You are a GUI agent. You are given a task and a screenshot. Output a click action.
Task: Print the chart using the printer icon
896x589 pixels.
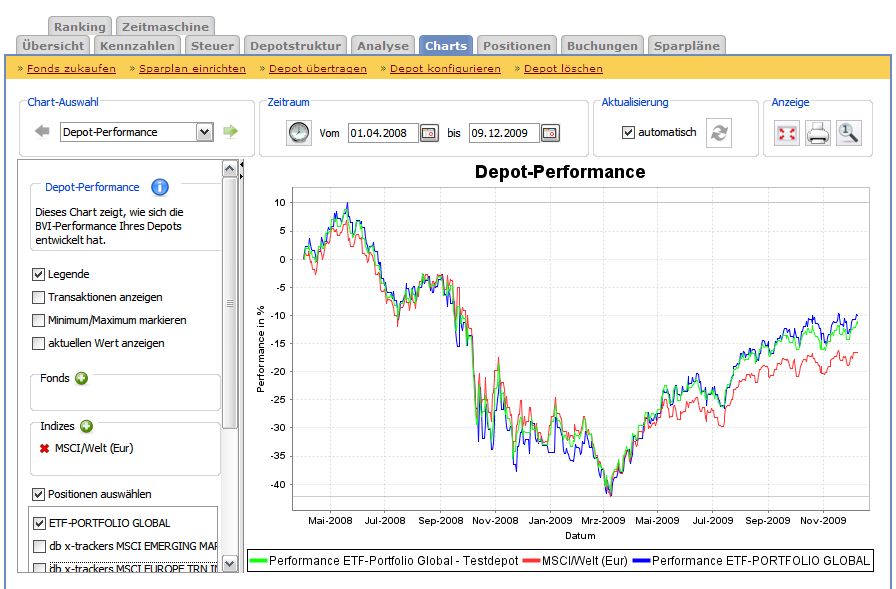(818, 133)
